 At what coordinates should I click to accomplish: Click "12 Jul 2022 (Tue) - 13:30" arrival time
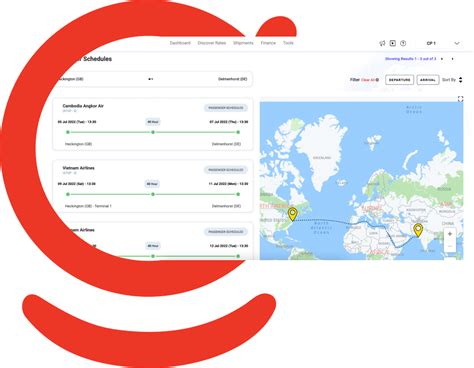coord(229,246)
